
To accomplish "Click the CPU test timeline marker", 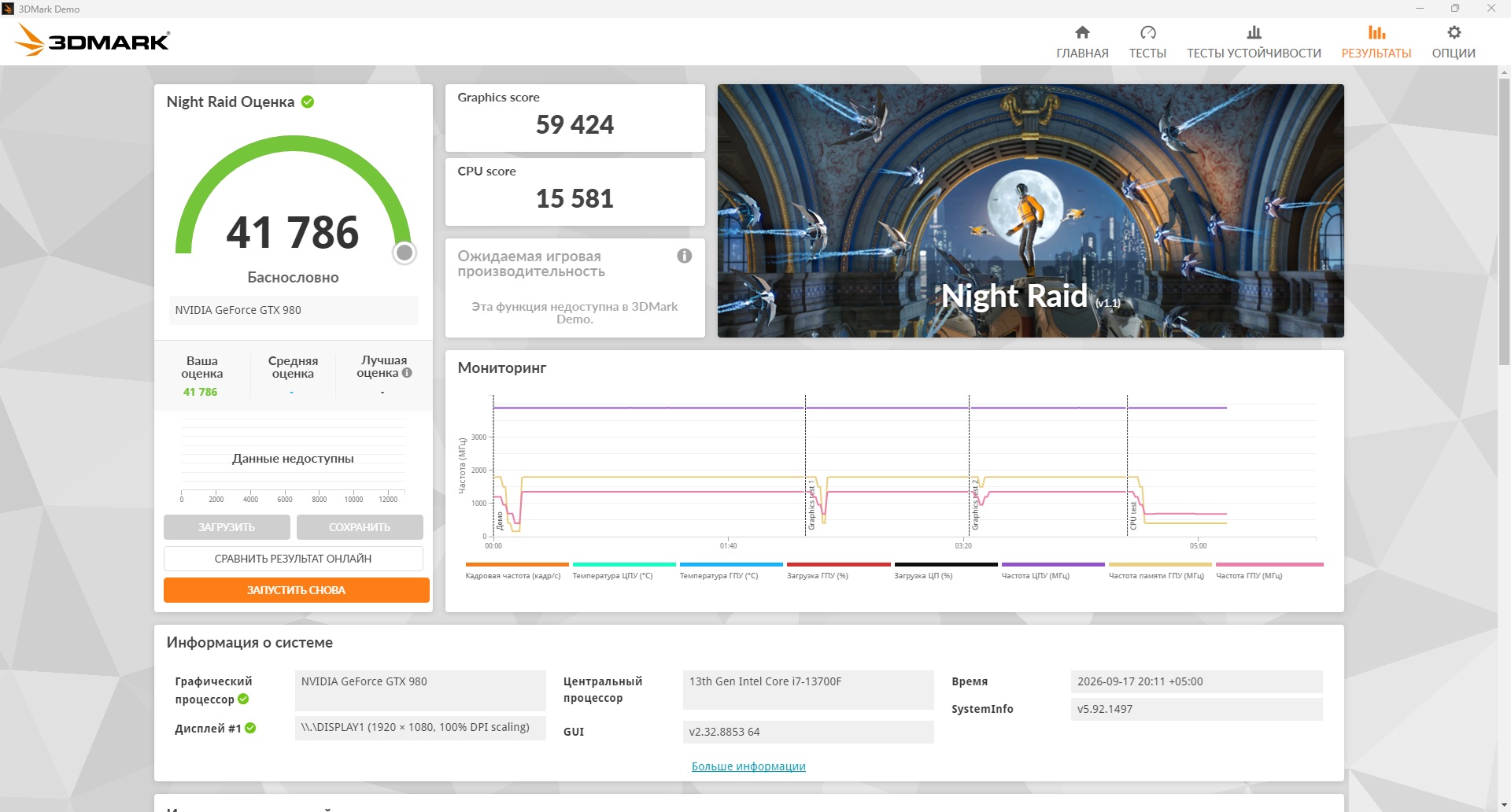I will pos(1133,515).
